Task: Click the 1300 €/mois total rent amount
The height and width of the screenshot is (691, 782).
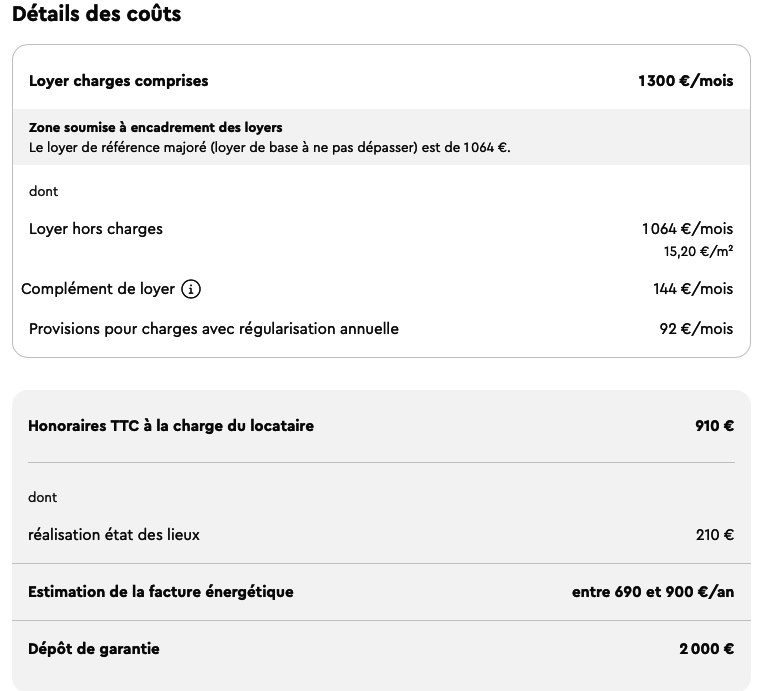Action: pos(686,81)
